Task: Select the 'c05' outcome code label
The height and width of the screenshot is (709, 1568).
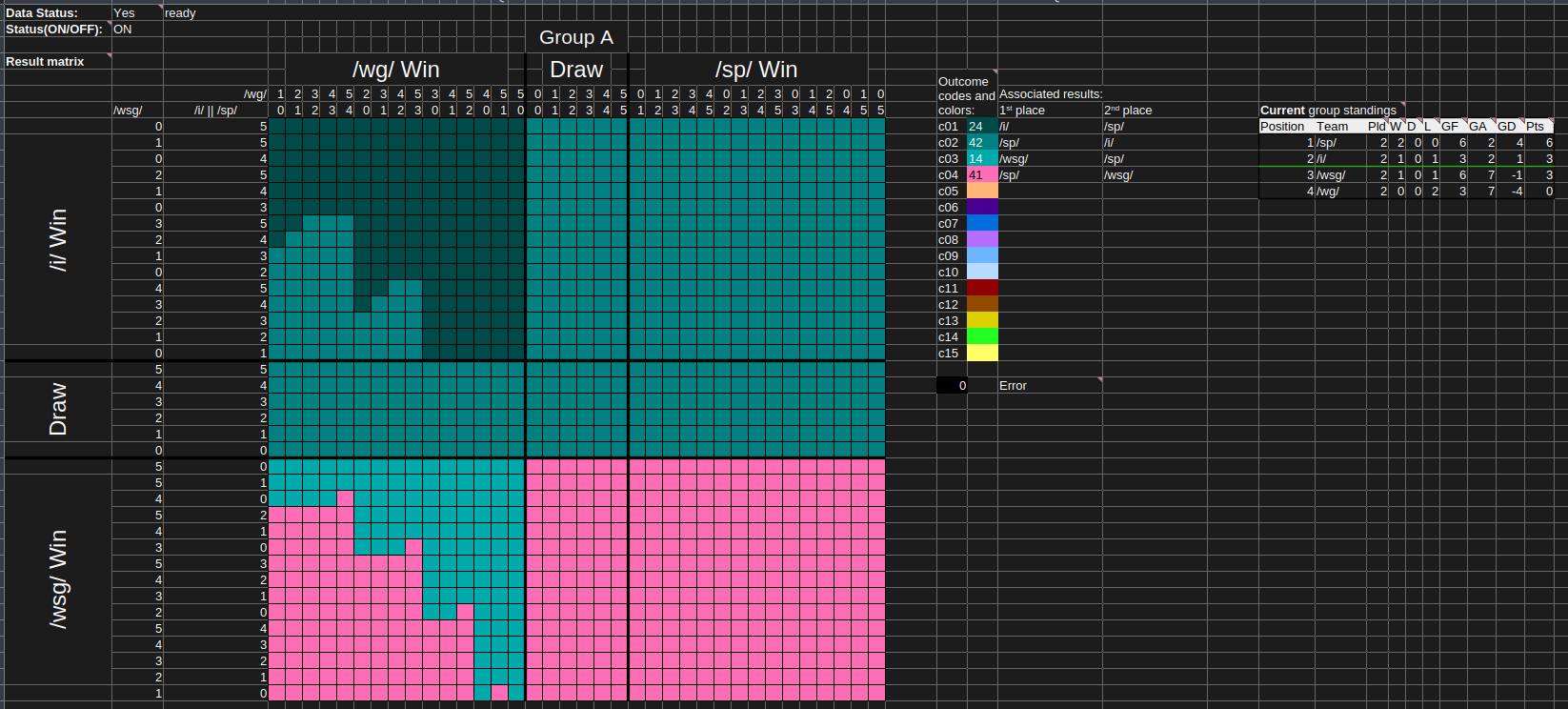Action: 948,191
